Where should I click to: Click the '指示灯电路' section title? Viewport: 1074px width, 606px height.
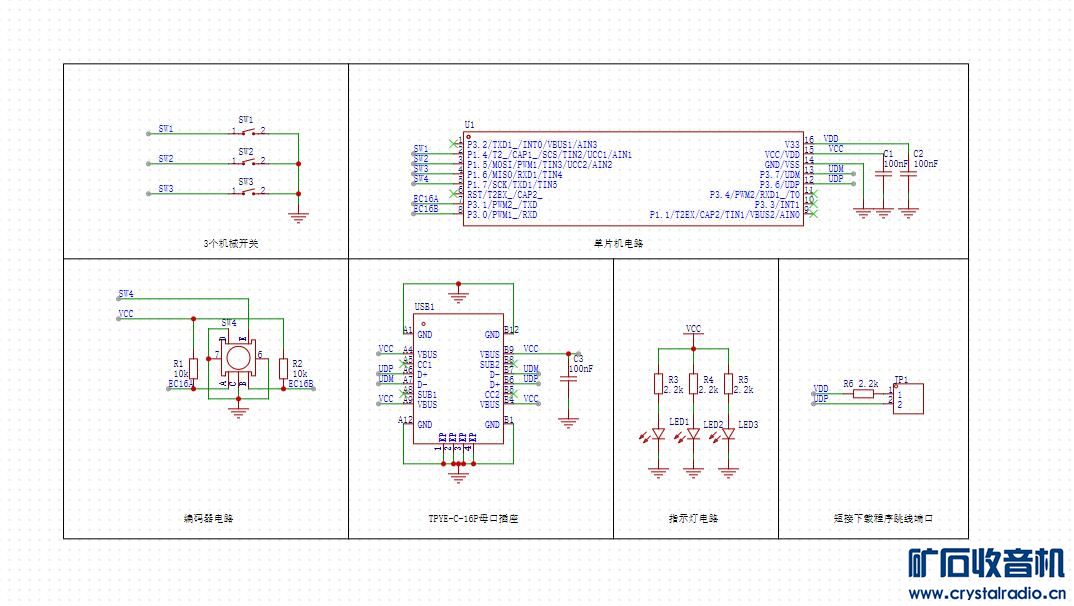(693, 518)
